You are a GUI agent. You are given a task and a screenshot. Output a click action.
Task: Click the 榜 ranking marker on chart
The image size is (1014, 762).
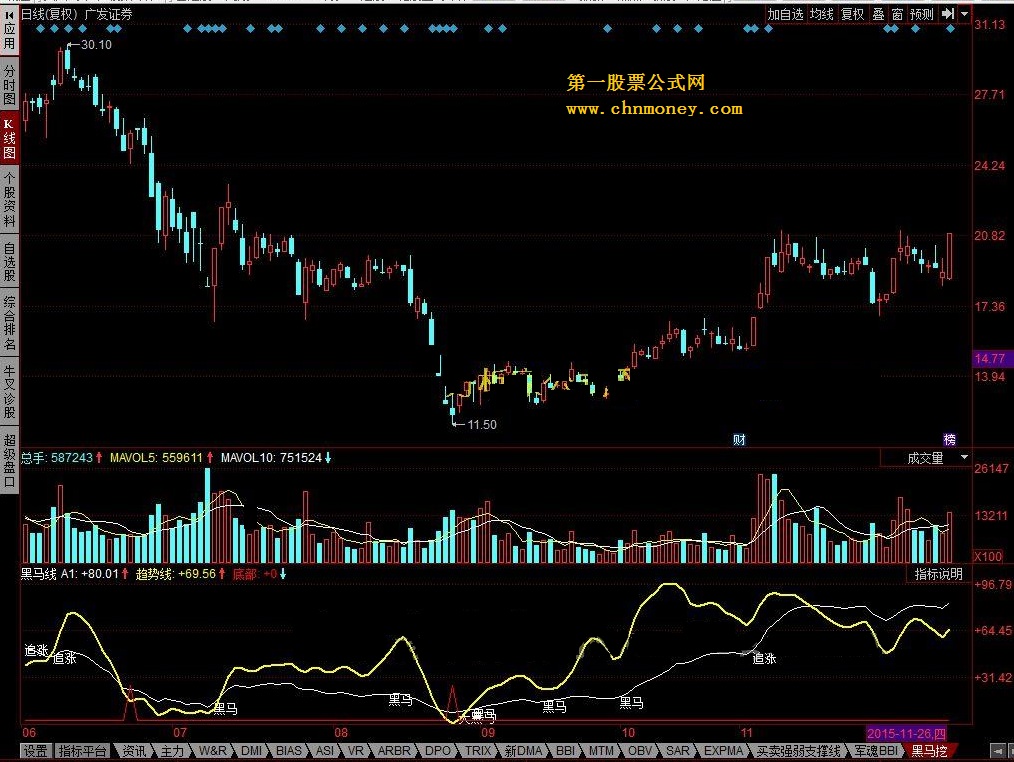pyautogui.click(x=949, y=440)
